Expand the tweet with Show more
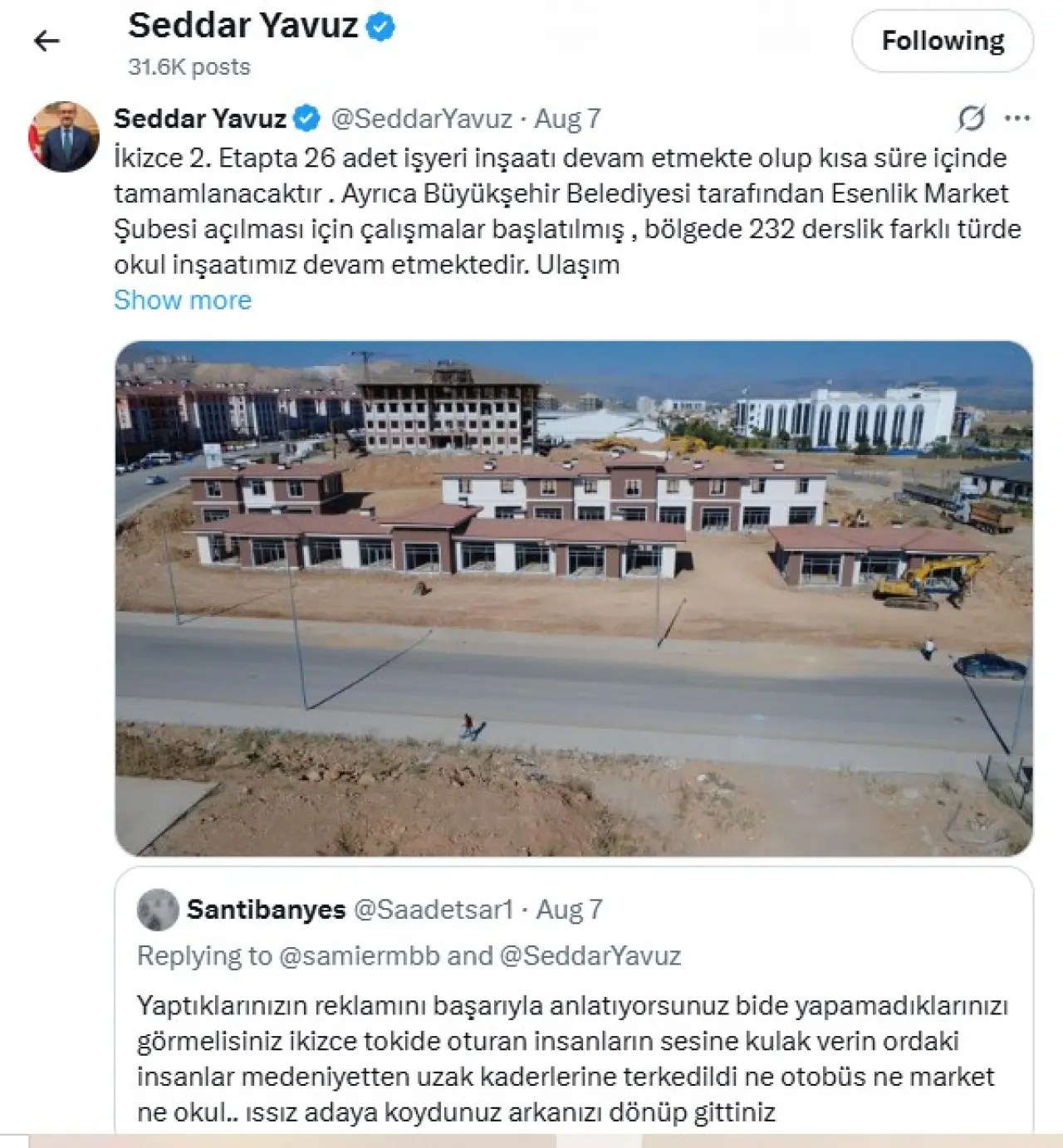Viewport: 1063px width, 1148px height. 183,300
